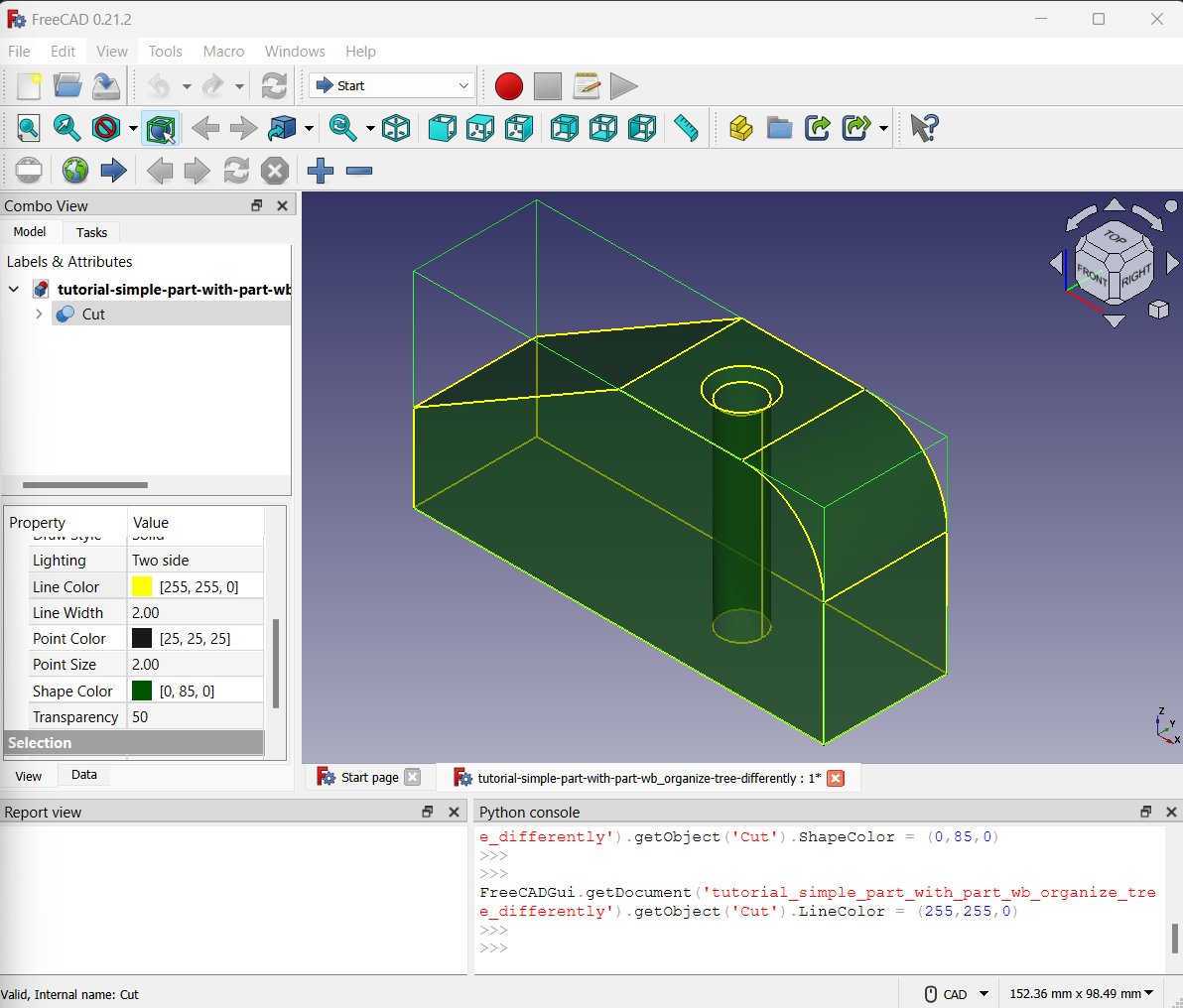Screen dimensions: 1183x1008
Task: Expand the Cut tree item
Action: point(40,314)
